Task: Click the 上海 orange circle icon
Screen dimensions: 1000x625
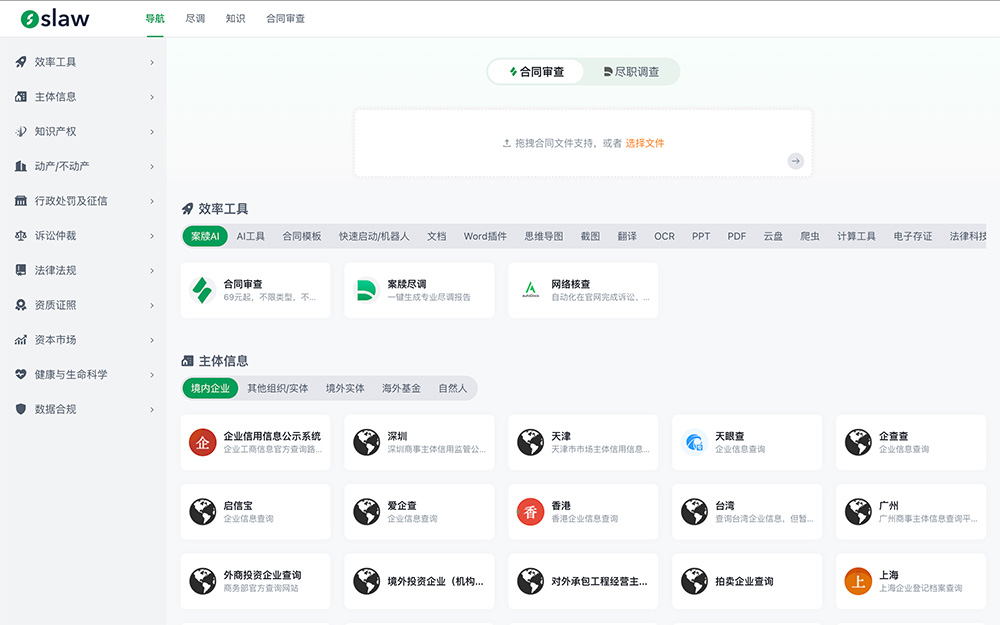Action: point(858,581)
